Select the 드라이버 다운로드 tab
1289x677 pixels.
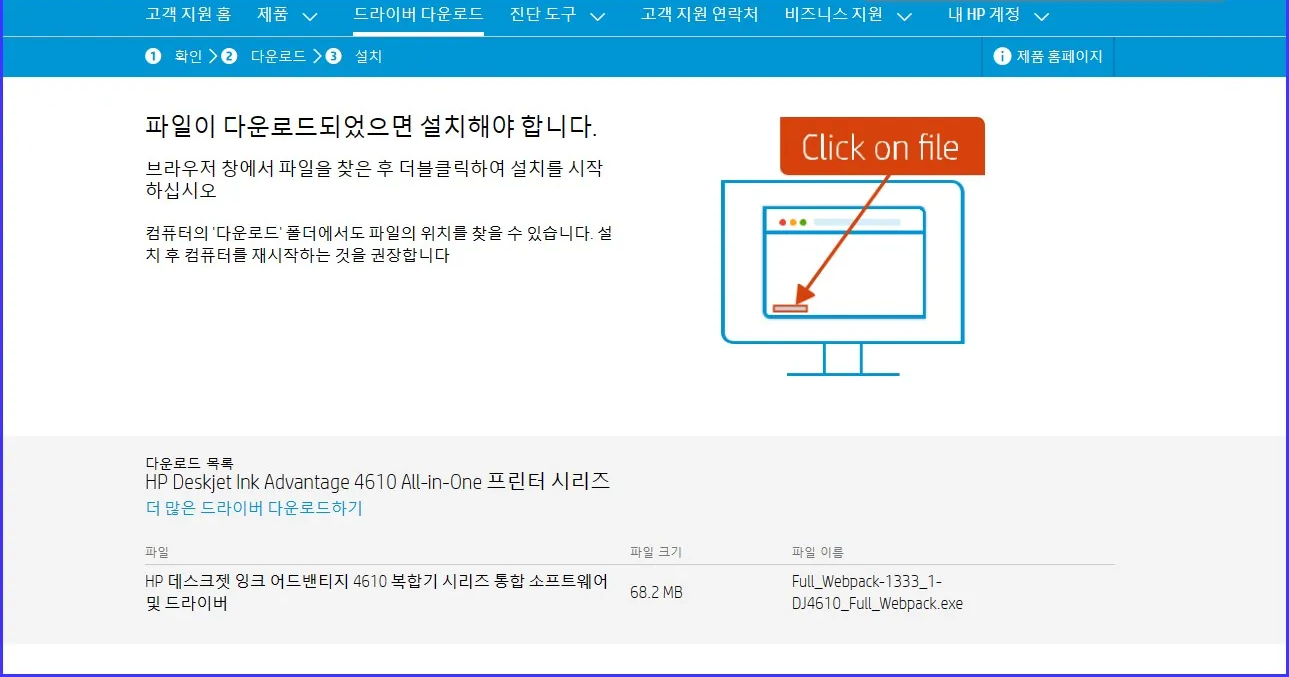pos(418,14)
